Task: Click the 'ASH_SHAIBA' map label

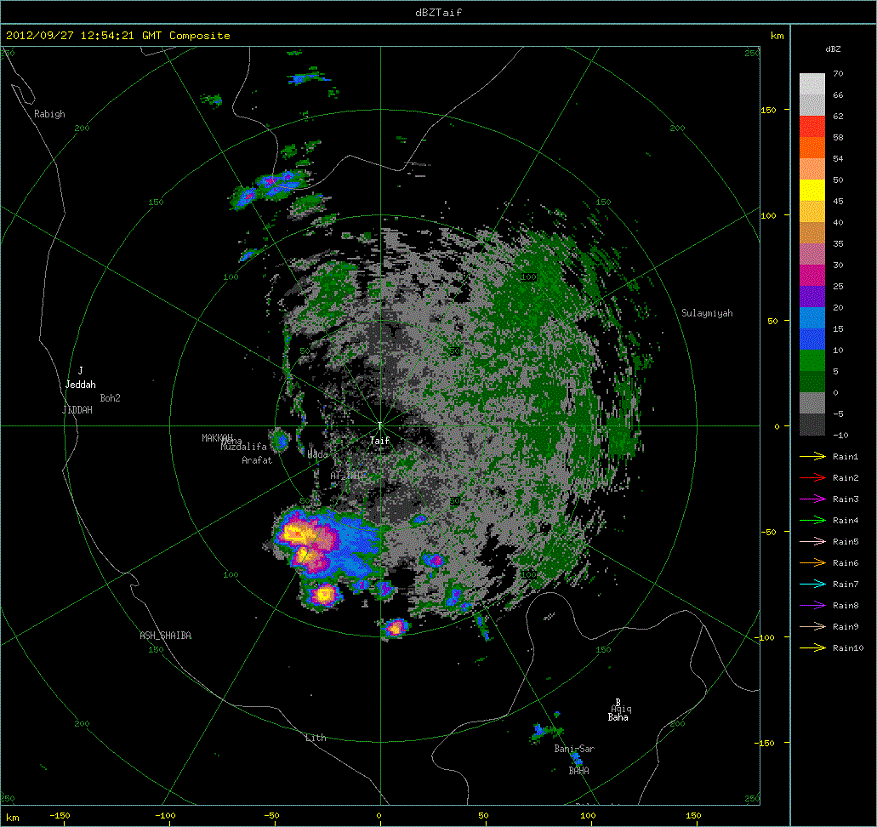Action: (166, 635)
